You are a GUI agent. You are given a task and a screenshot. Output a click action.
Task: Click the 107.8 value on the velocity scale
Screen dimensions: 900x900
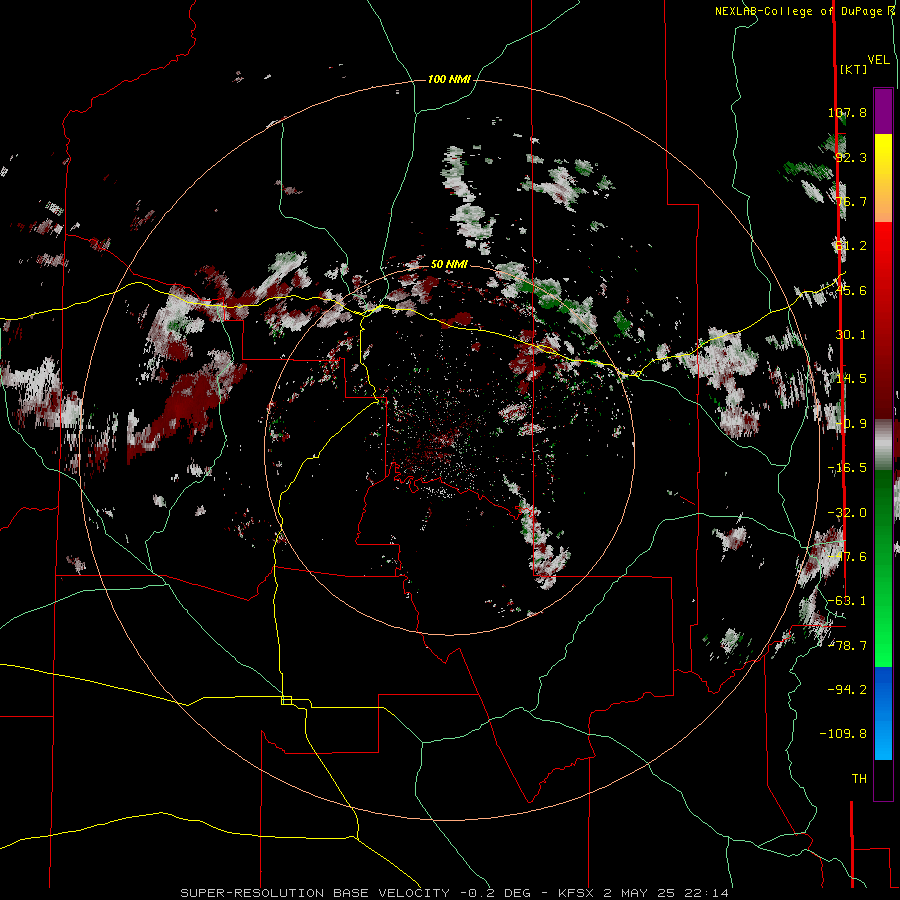click(x=847, y=112)
